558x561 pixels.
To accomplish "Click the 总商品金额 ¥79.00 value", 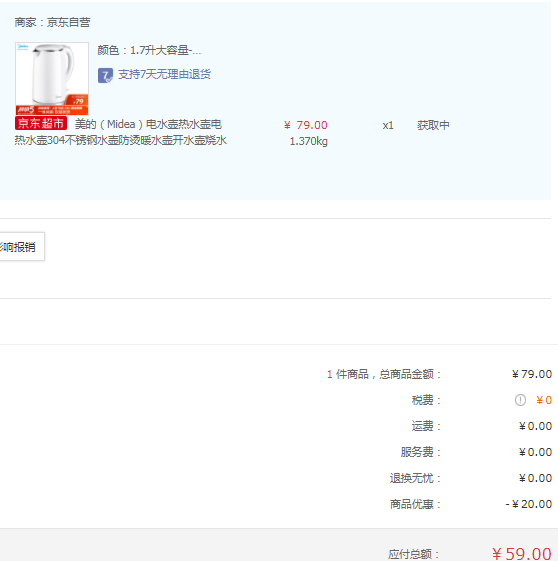I will pyautogui.click(x=532, y=374).
